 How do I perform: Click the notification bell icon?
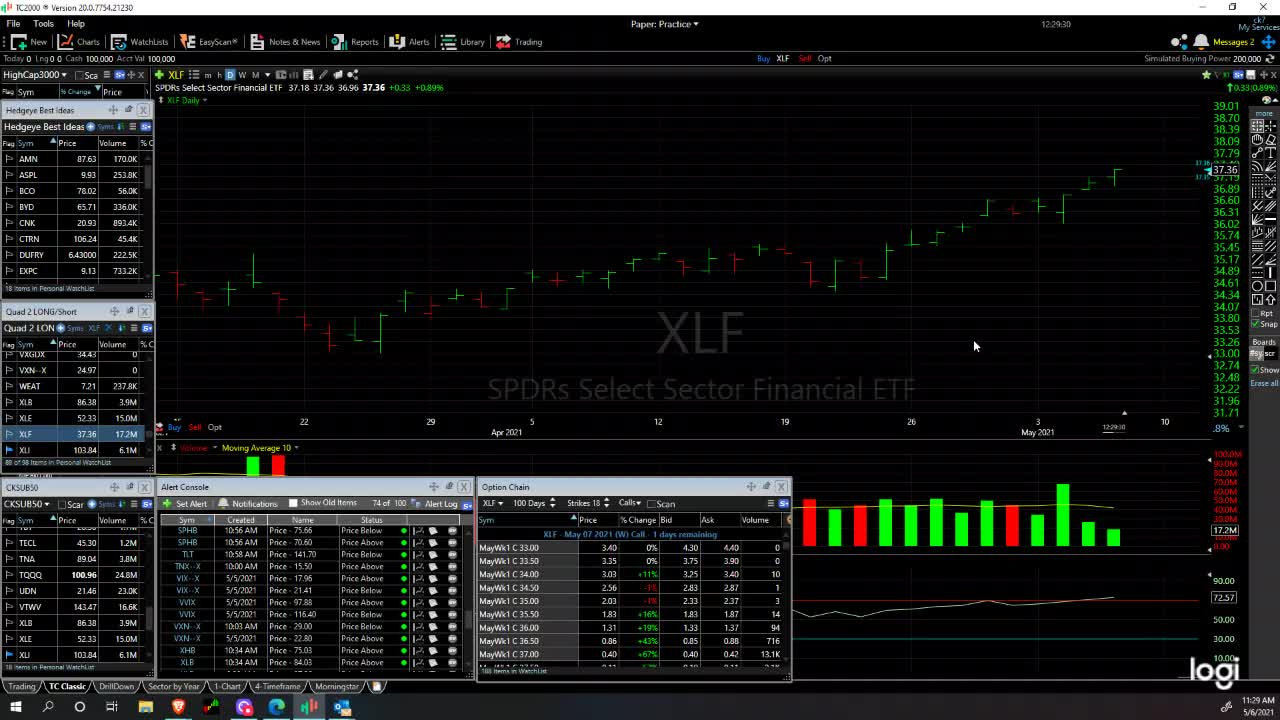pyautogui.click(x=1201, y=42)
